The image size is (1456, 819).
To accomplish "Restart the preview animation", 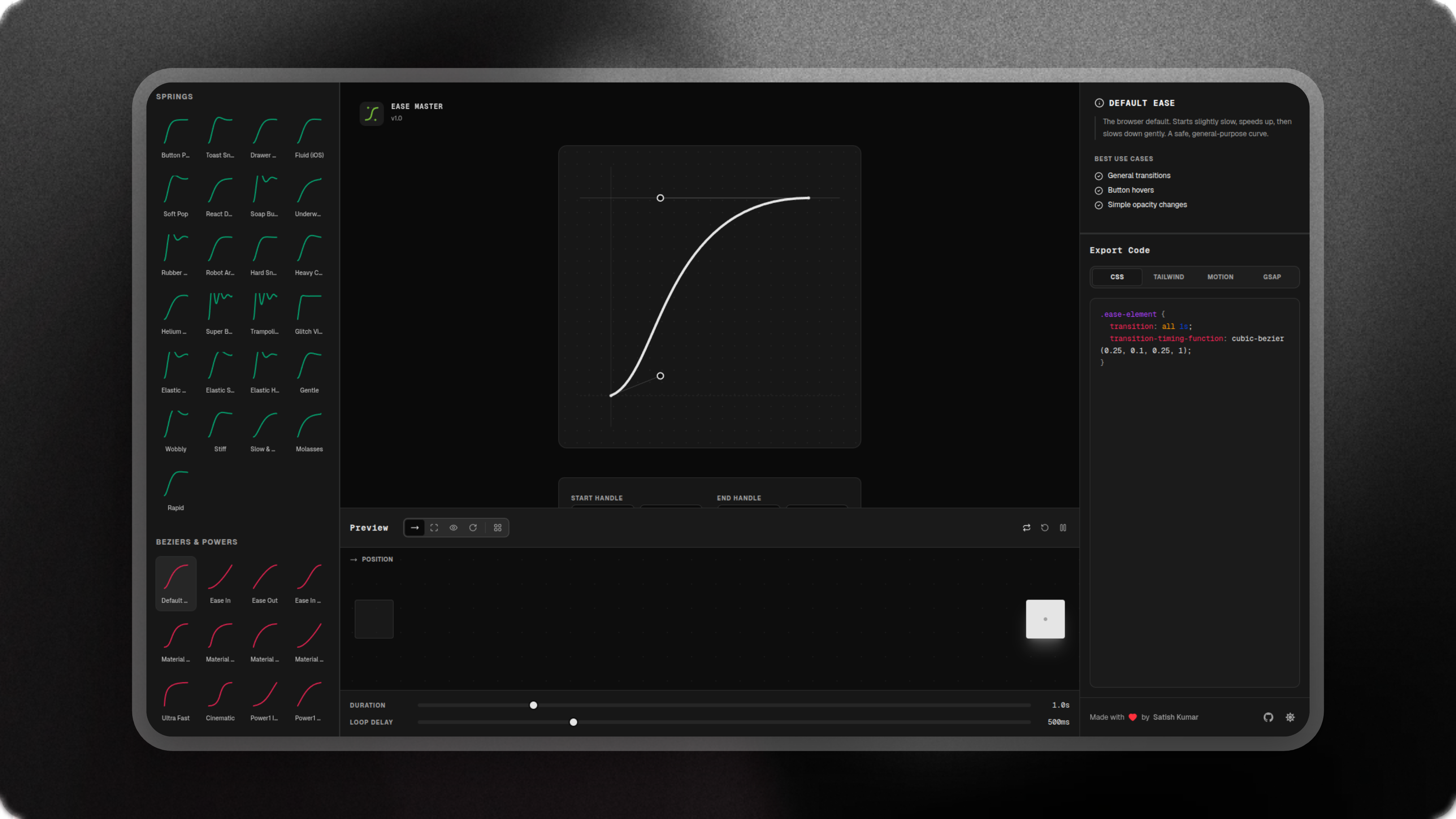I will (1045, 527).
